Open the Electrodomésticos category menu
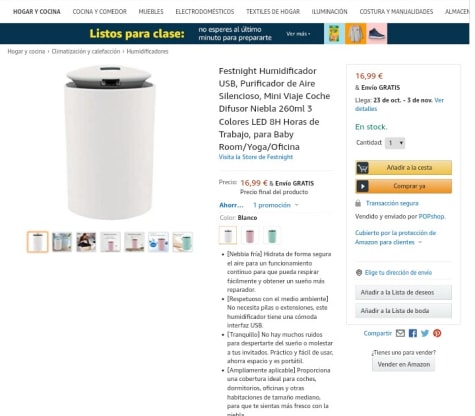475x416 pixels. click(x=205, y=12)
